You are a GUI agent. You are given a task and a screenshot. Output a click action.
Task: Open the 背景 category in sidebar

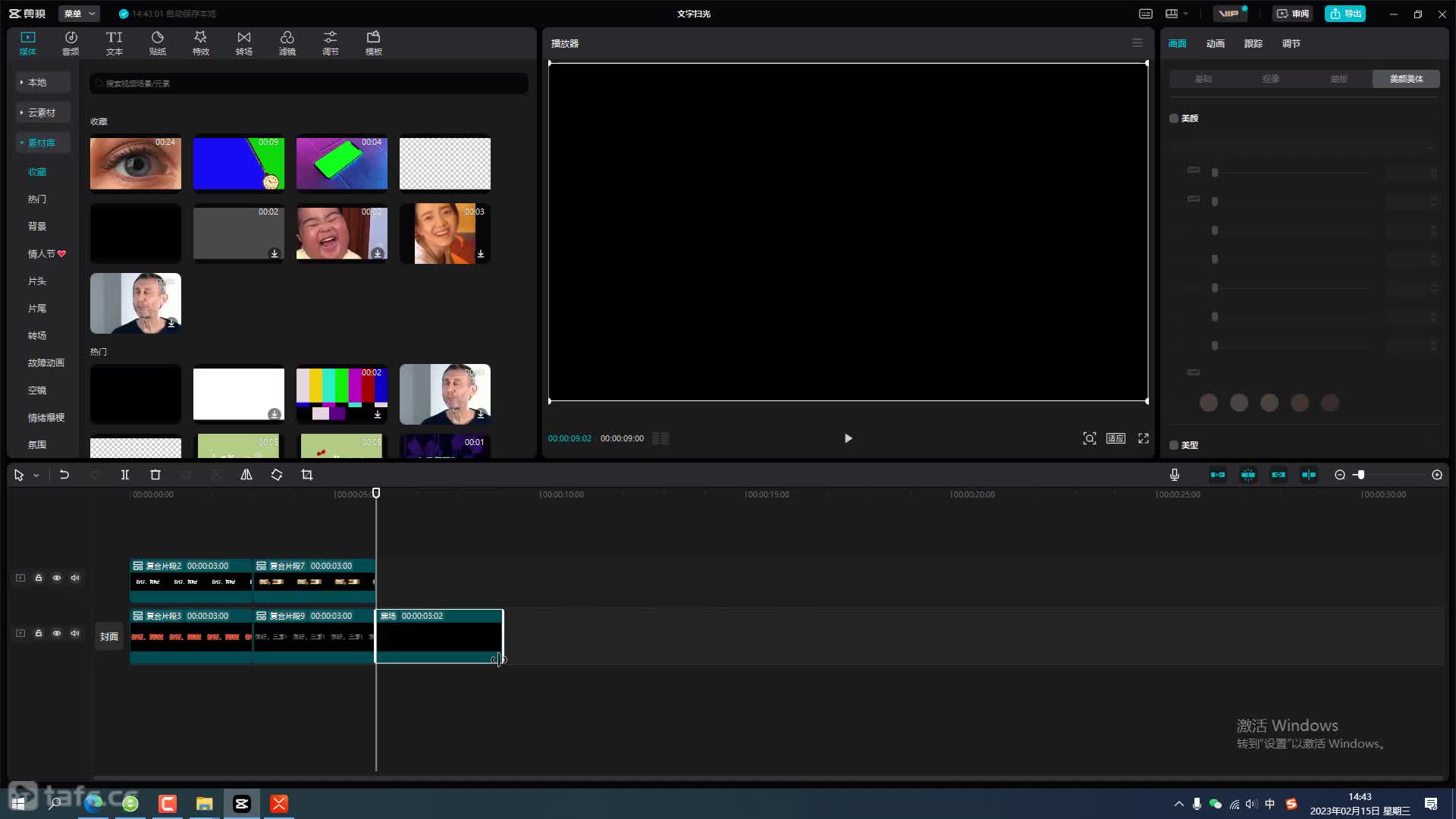click(x=37, y=226)
